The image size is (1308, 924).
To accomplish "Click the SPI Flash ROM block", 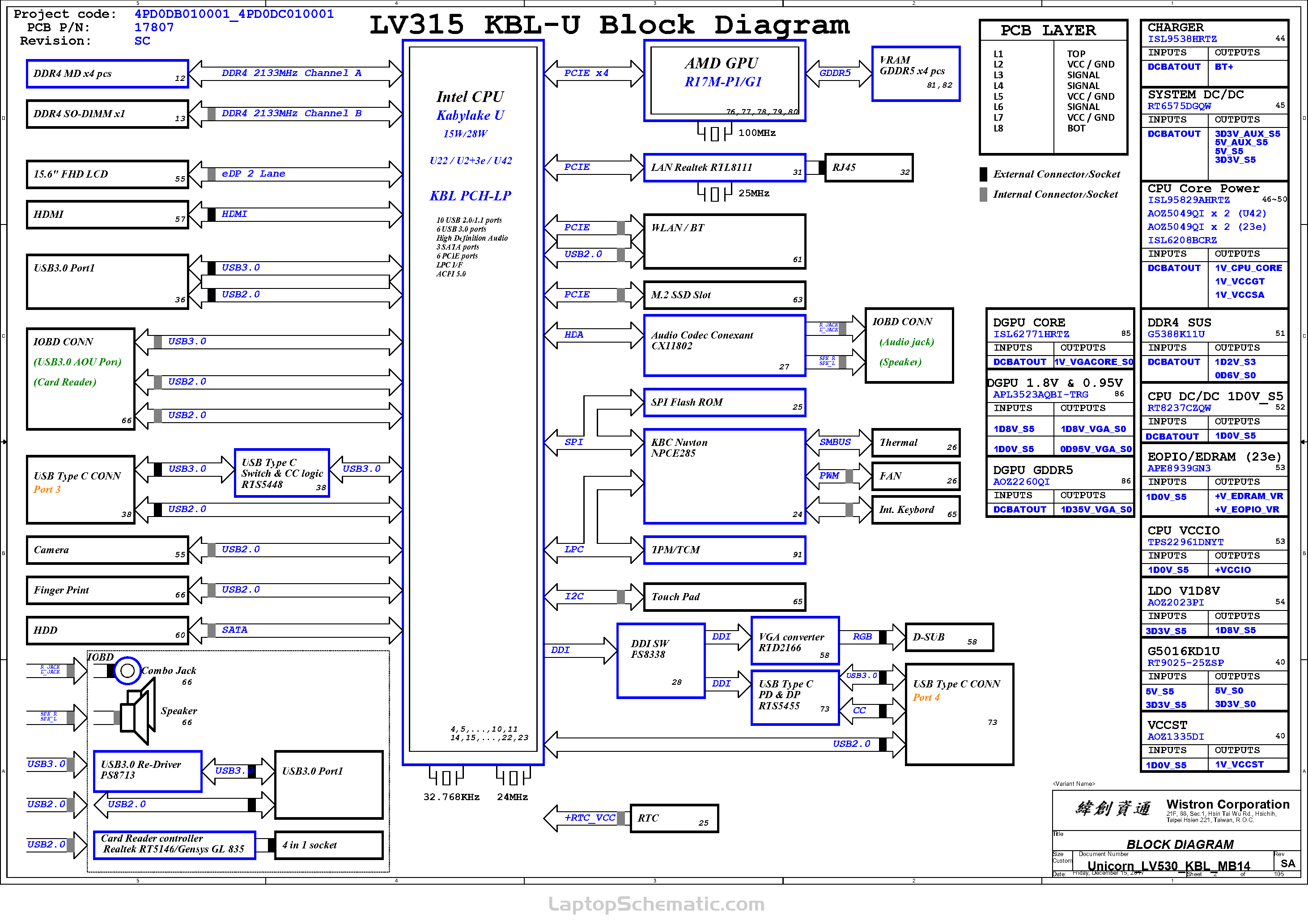I will click(x=725, y=403).
